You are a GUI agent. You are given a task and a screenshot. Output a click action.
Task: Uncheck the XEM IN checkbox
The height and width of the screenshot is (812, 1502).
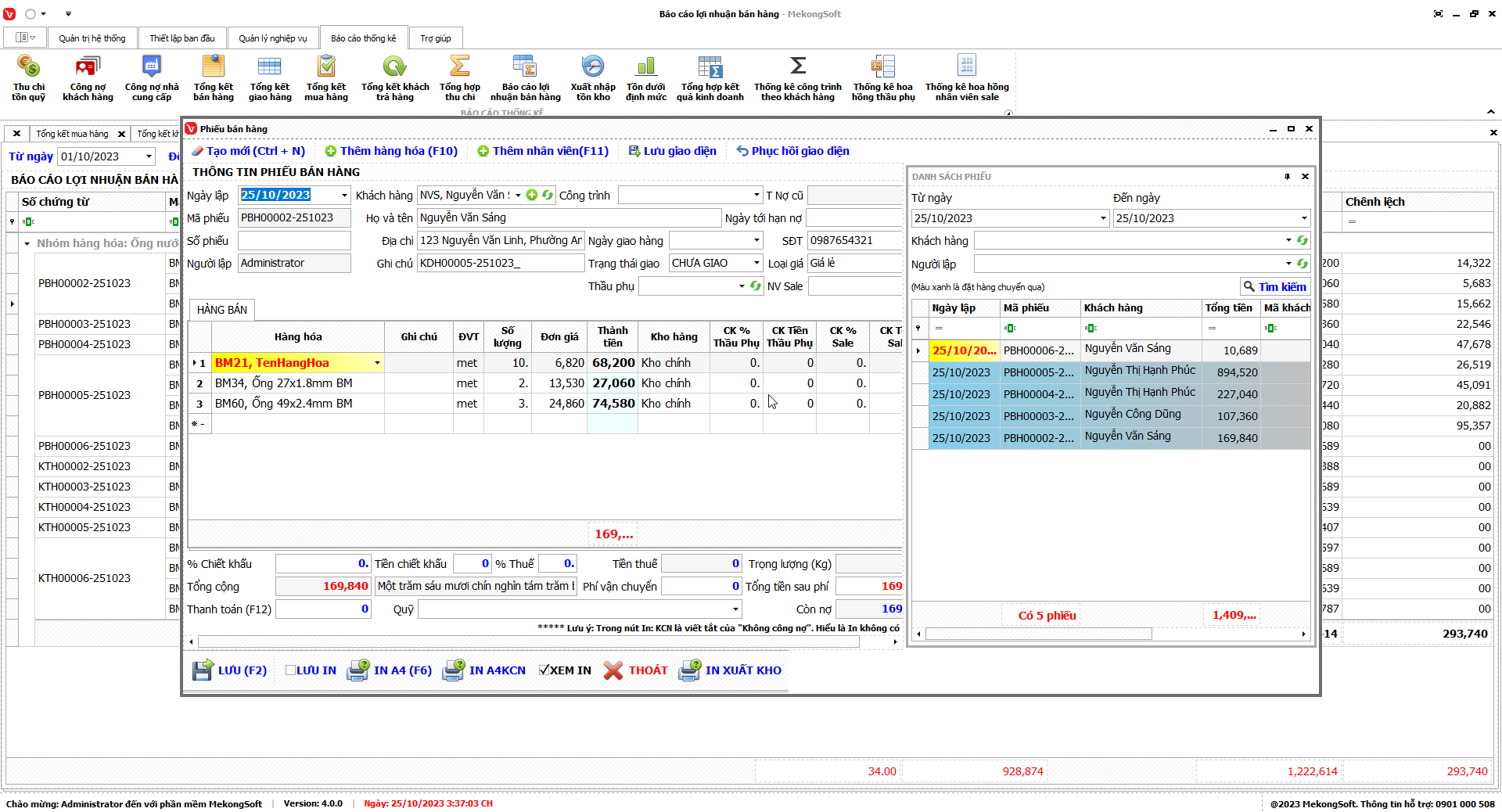[x=544, y=670]
